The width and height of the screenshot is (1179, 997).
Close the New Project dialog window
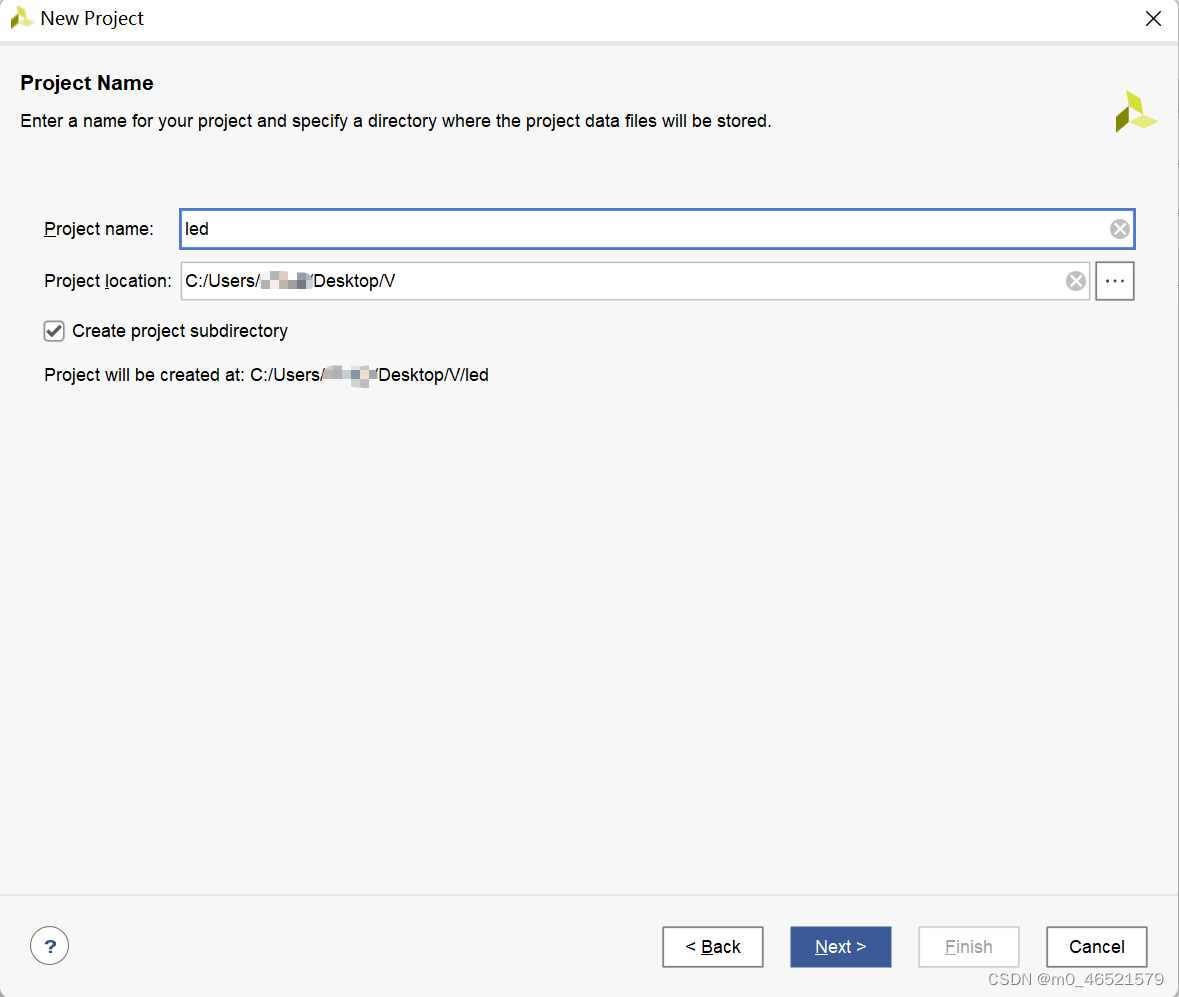[1153, 18]
